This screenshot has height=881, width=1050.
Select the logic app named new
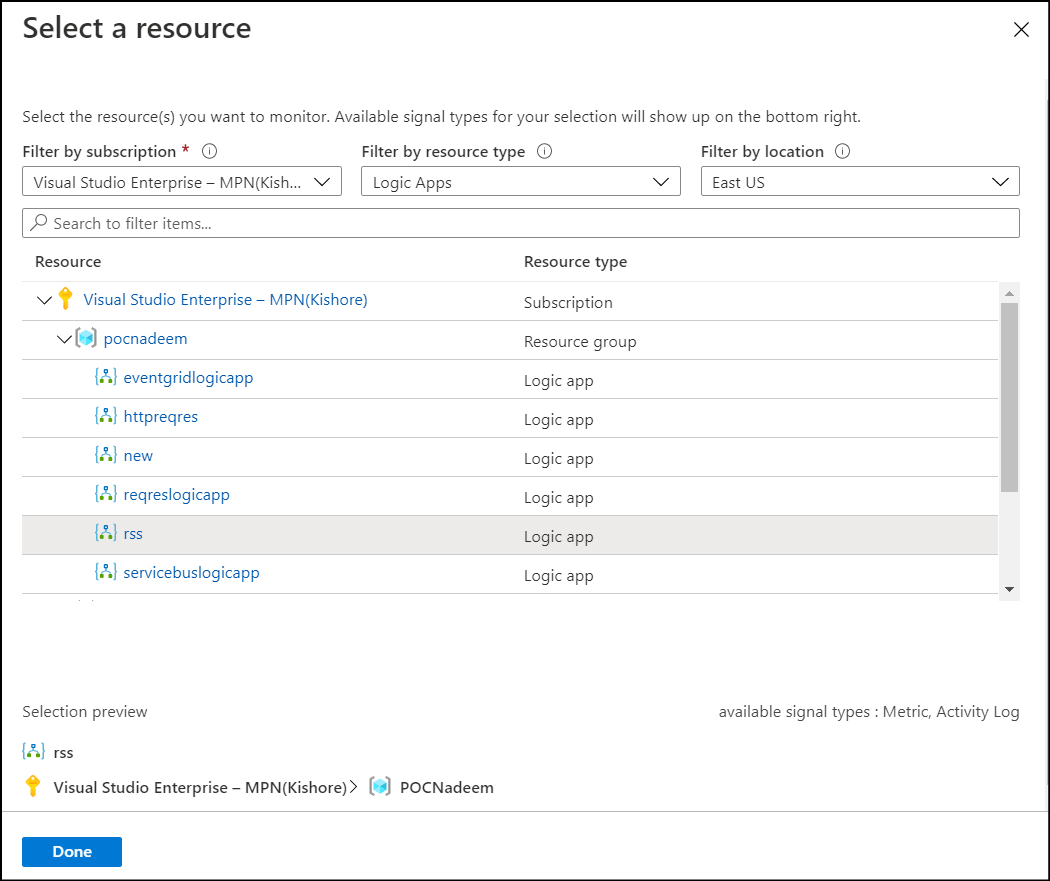138,456
